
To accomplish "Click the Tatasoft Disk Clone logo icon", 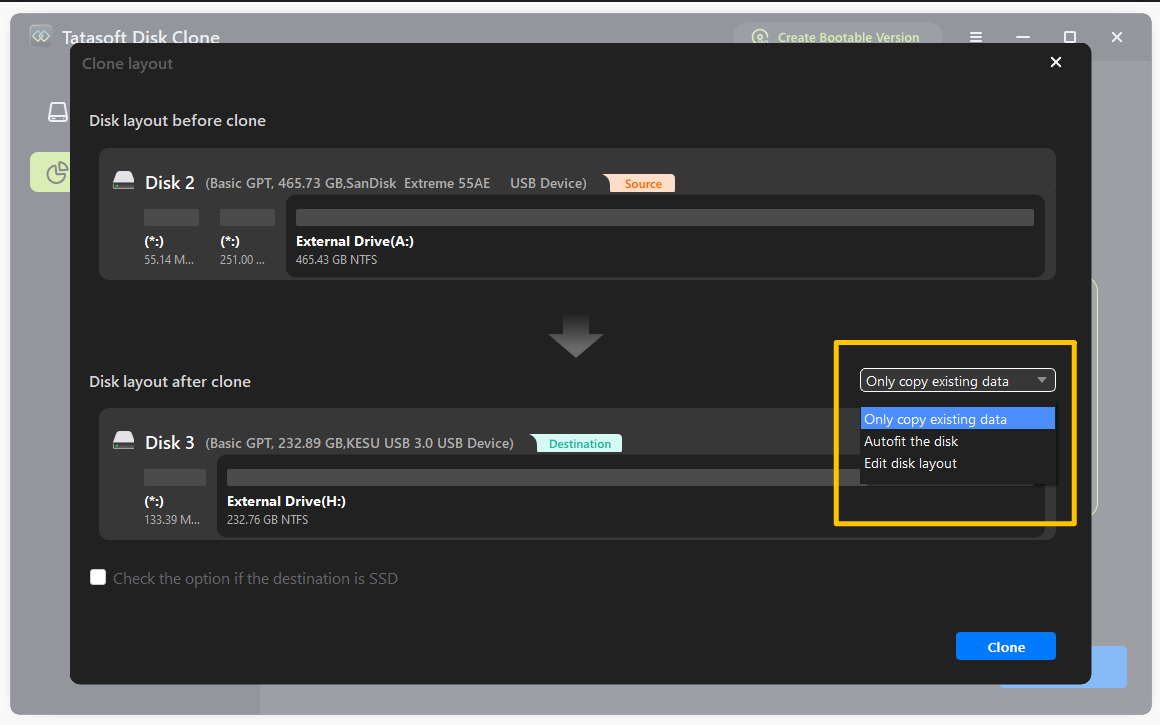I will tap(40, 36).
